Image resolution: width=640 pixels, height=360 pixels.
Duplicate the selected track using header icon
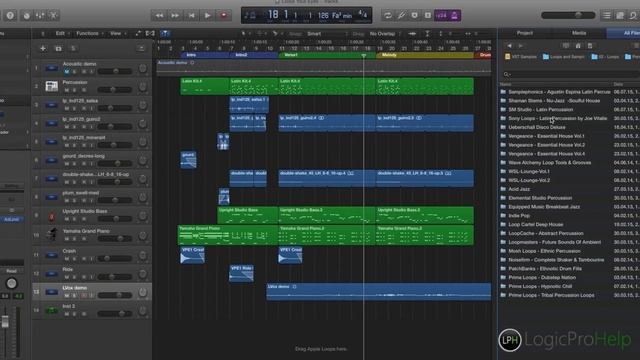[58, 49]
